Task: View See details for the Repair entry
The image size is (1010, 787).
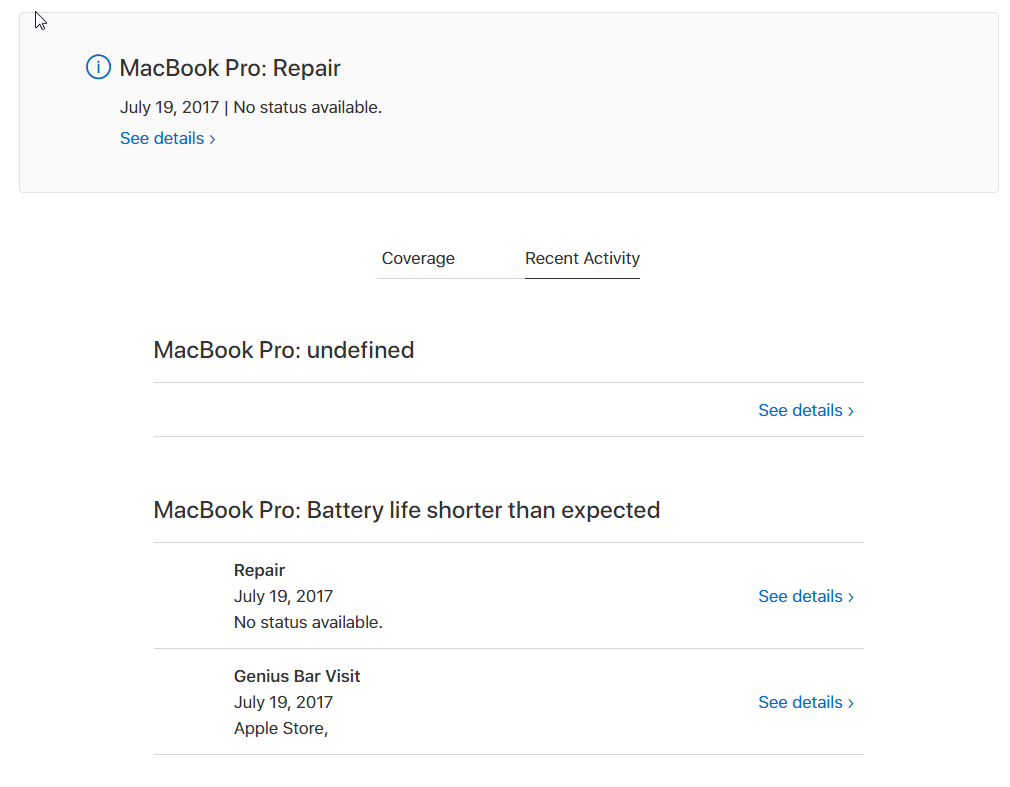Action: tap(806, 596)
